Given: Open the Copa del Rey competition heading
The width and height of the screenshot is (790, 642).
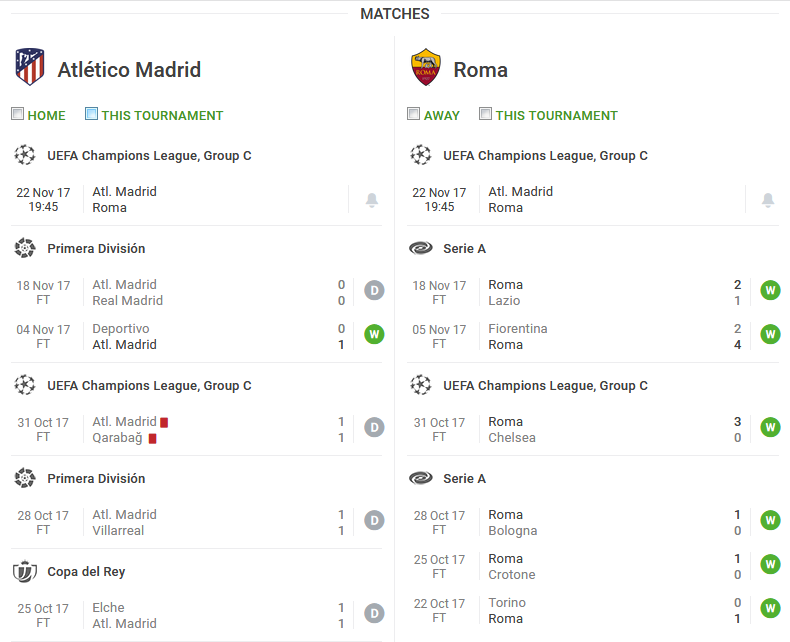Looking at the screenshot, I should click(86, 571).
